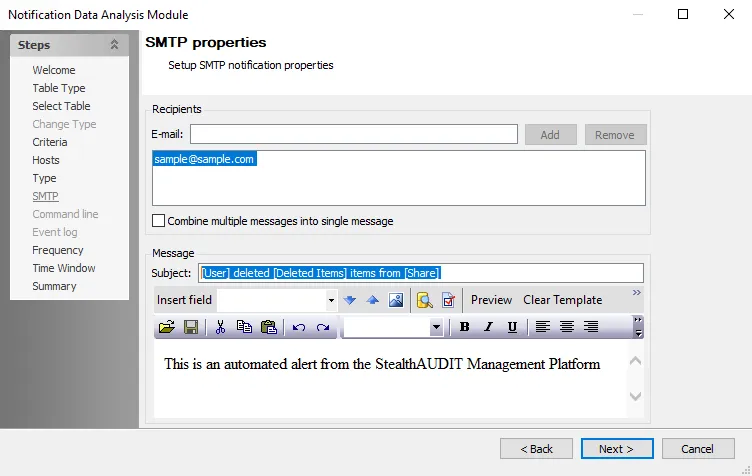Align message text right
752x476 pixels.
click(591, 327)
